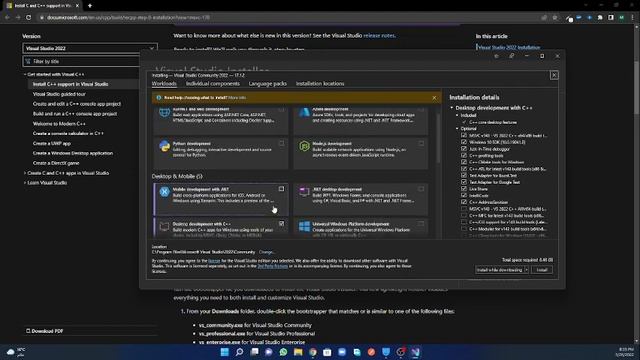Switch to the Language packs tab

pos(268,84)
